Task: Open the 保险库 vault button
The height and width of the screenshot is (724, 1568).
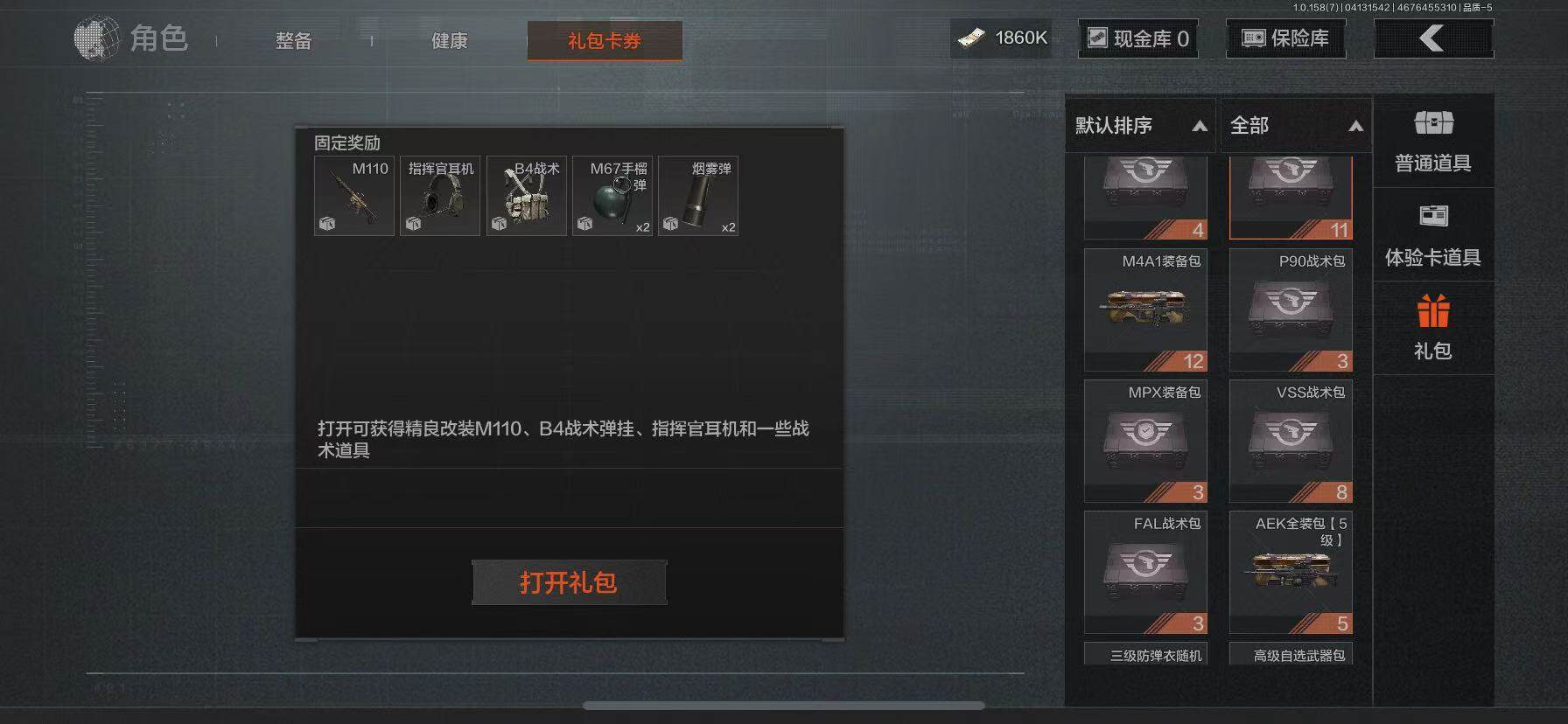Action: pyautogui.click(x=1286, y=38)
